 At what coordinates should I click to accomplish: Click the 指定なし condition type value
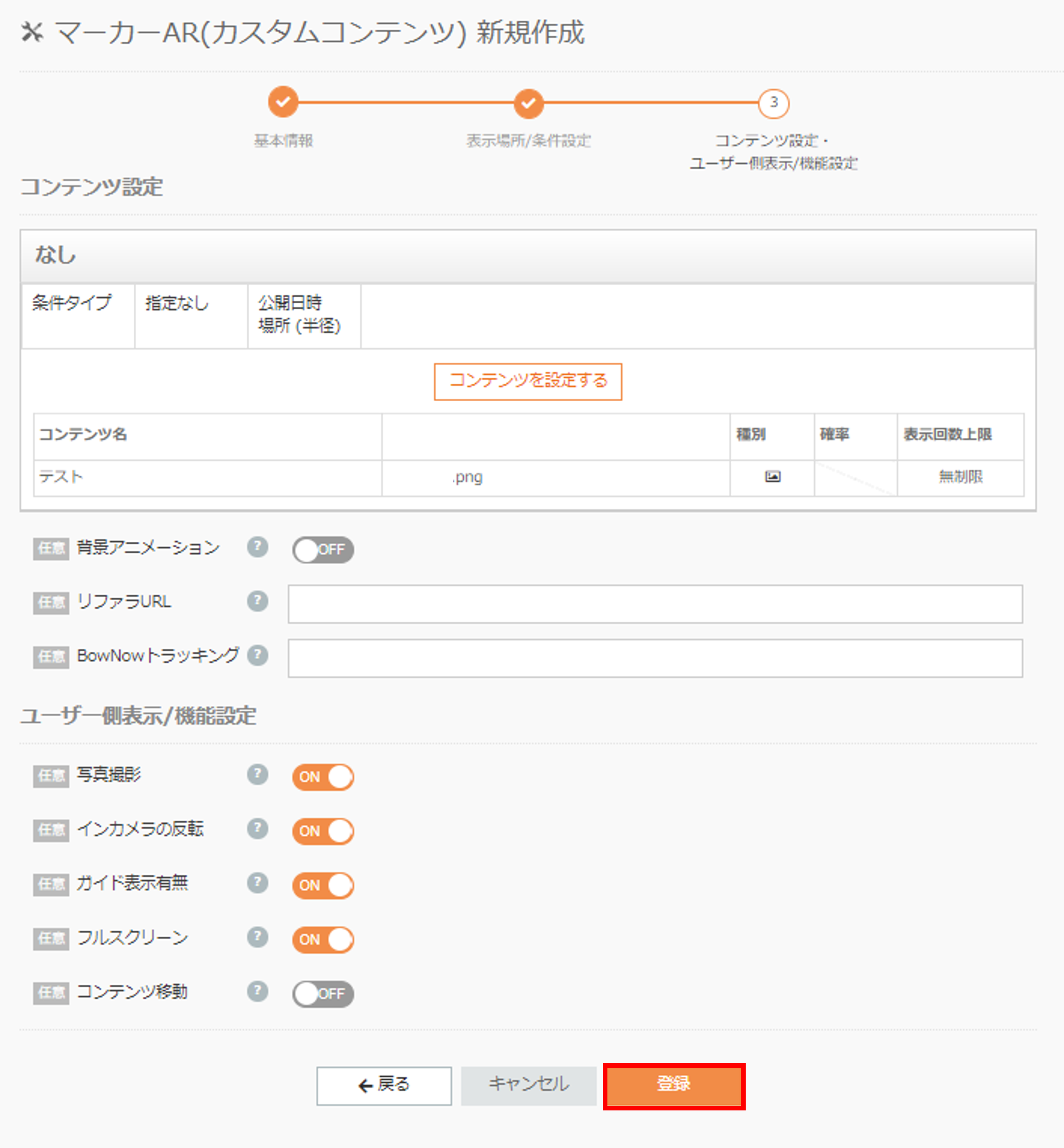coord(191,316)
